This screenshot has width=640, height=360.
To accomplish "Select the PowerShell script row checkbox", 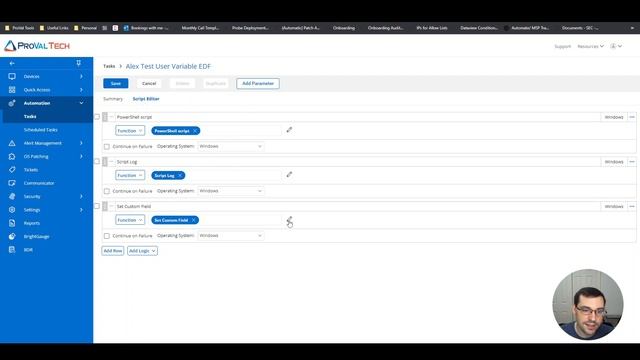I will click(97, 117).
